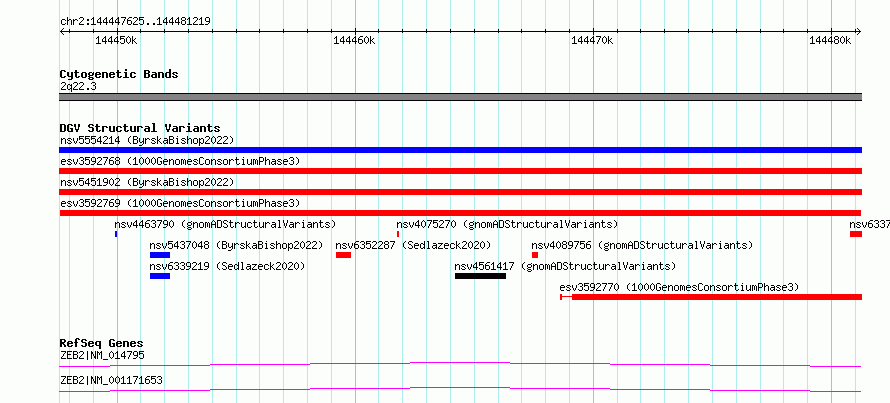Open the esv3592770 (1000GenomesConsortiumPhase3) label

click(679, 287)
